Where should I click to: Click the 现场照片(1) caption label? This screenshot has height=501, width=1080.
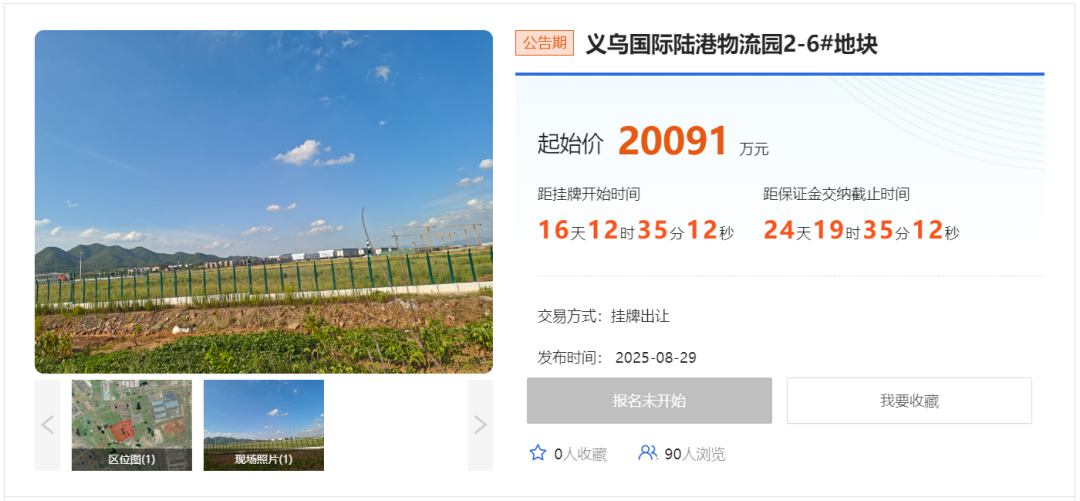coord(264,460)
